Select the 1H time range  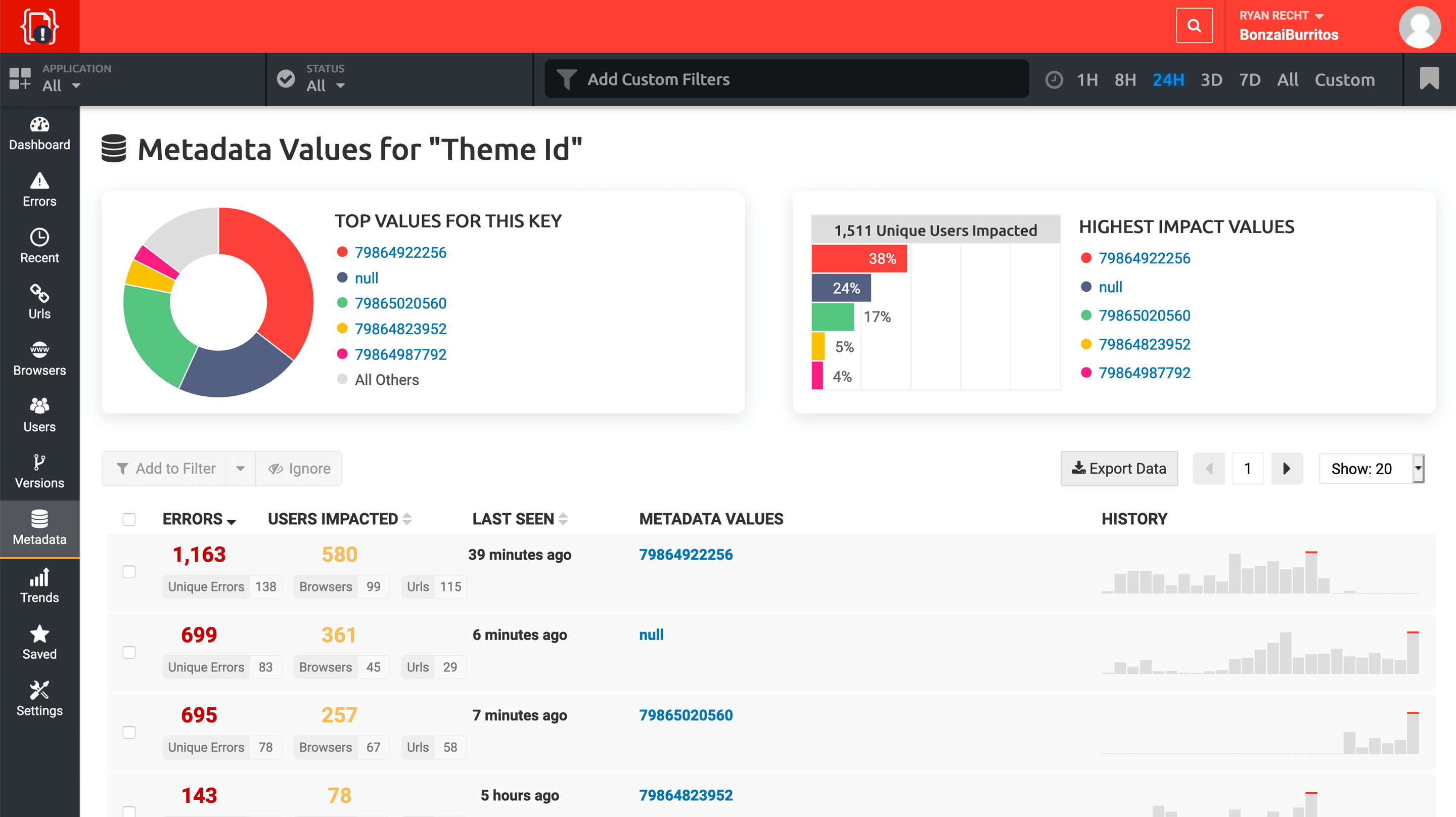tap(1086, 80)
